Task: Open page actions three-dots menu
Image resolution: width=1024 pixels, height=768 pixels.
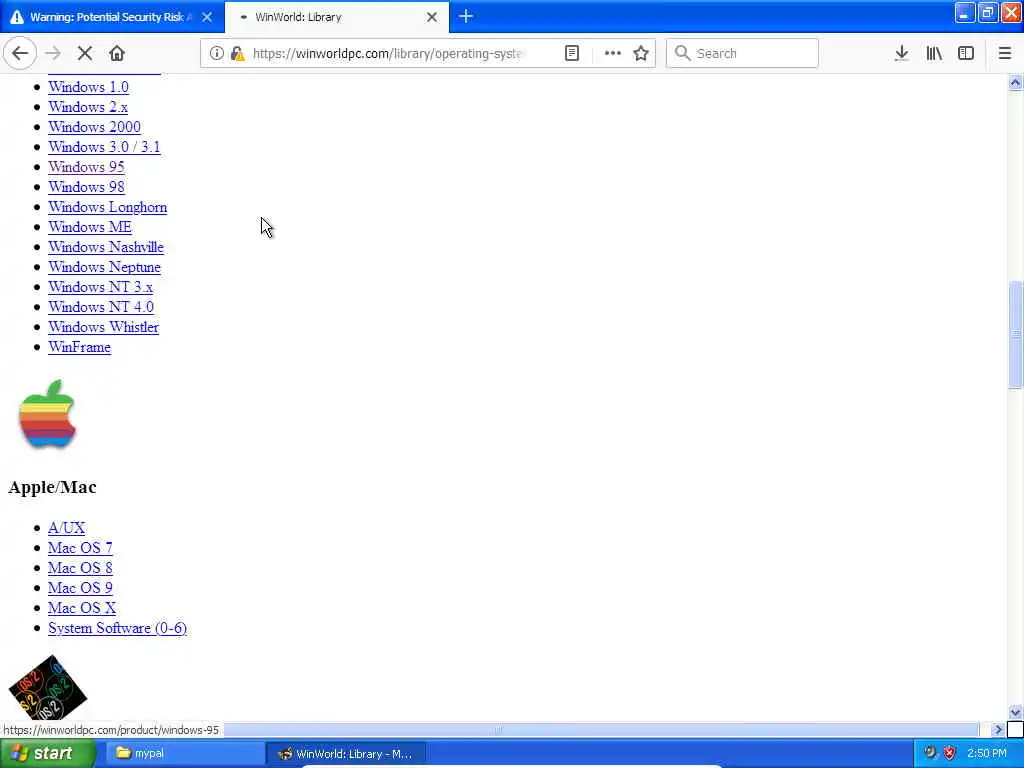Action: click(x=613, y=54)
